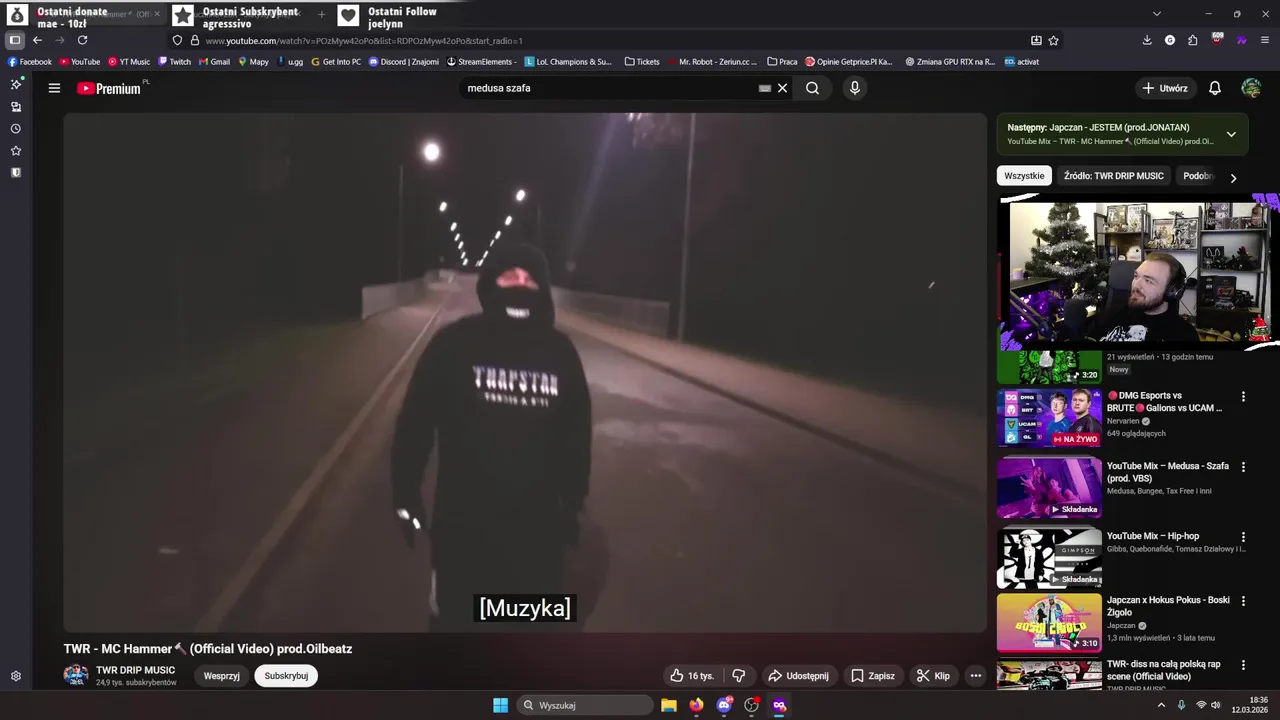
Task: Open options menu for DMG Esports video
Action: pos(1244,397)
